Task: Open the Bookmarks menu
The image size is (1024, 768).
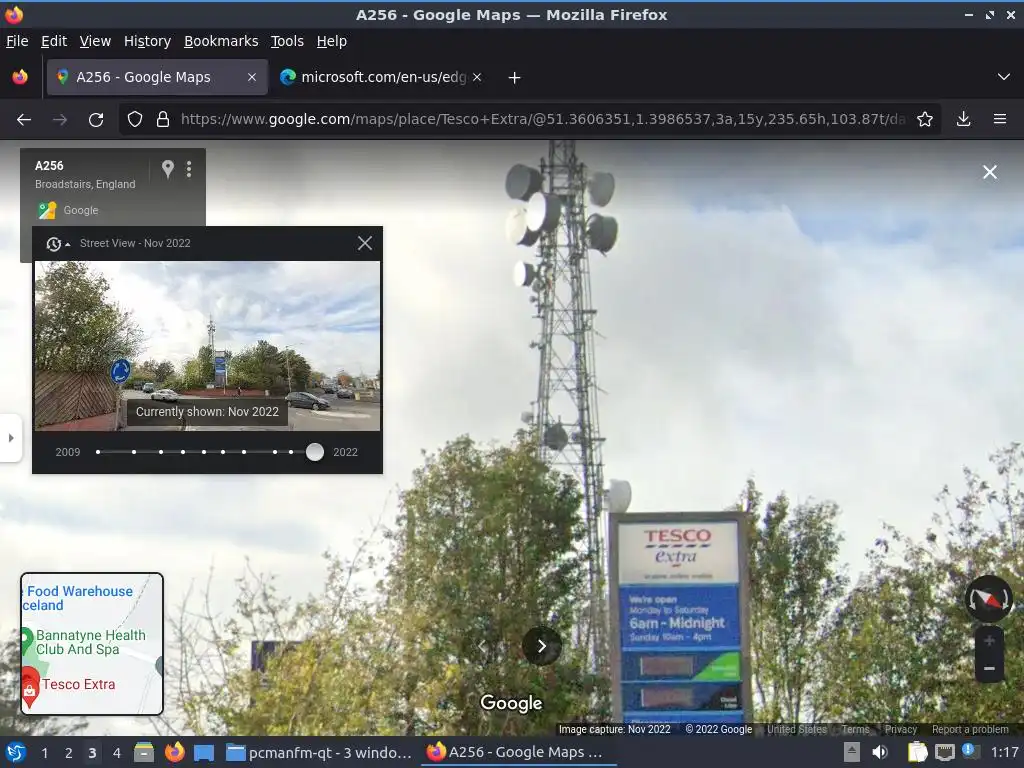Action: [221, 41]
